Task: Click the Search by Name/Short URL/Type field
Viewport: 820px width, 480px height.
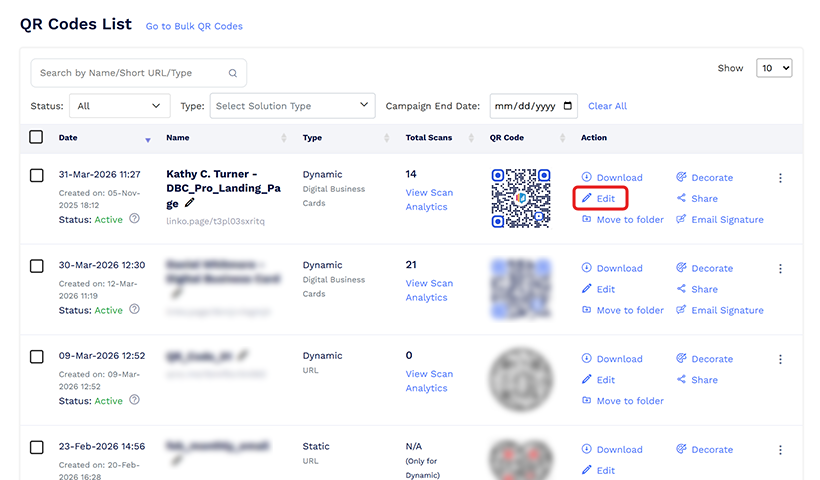Action: (x=139, y=73)
